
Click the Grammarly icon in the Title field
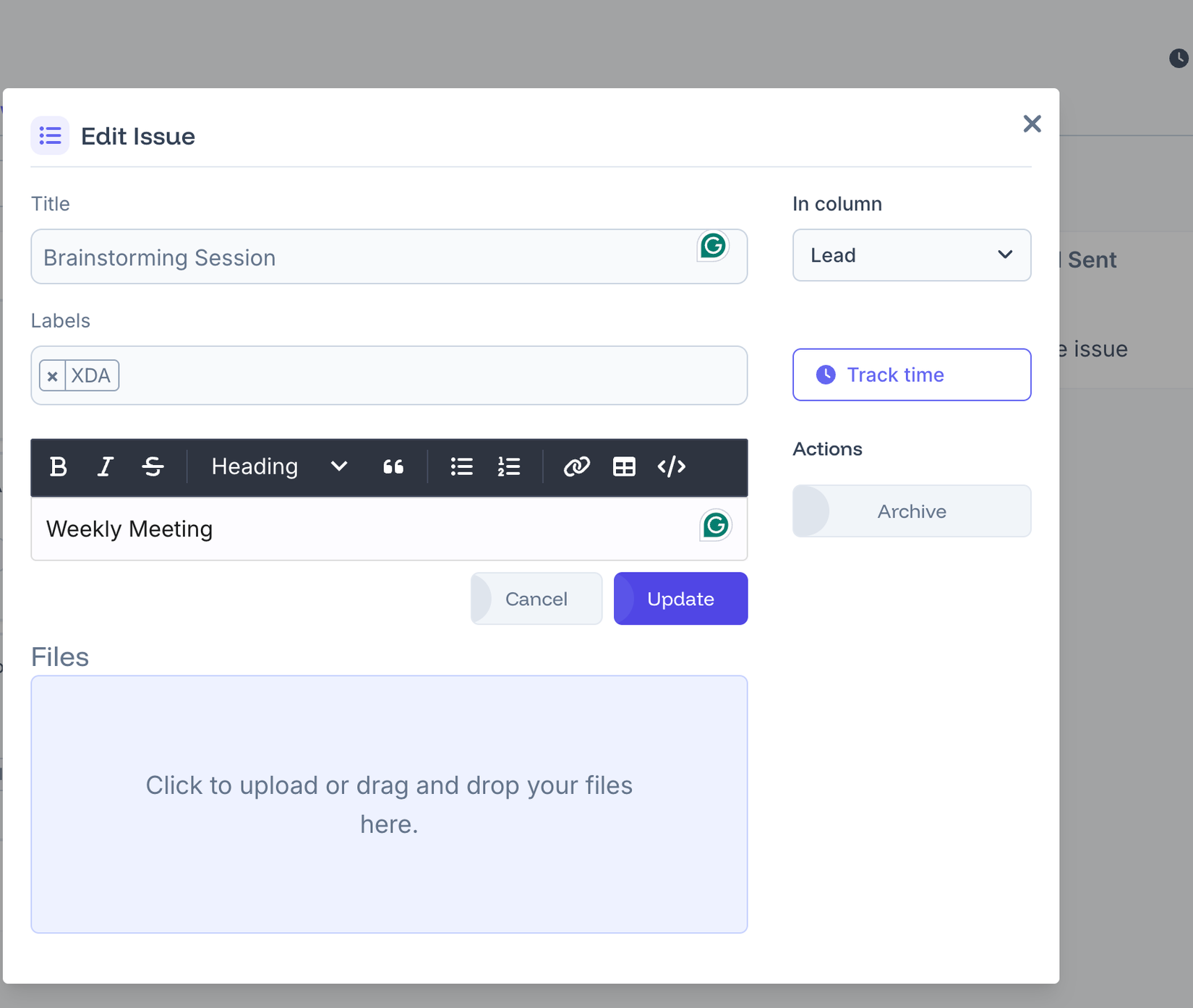(713, 246)
